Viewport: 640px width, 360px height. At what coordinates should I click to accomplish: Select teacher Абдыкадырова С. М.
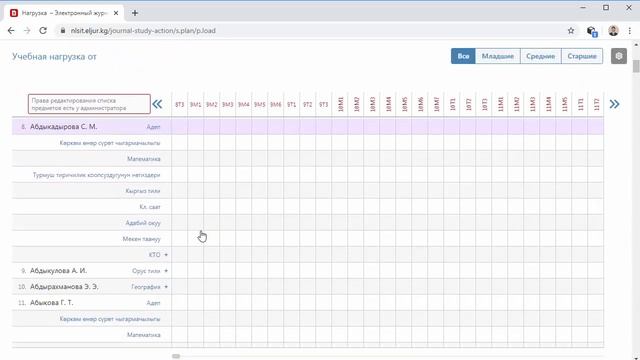pos(63,127)
